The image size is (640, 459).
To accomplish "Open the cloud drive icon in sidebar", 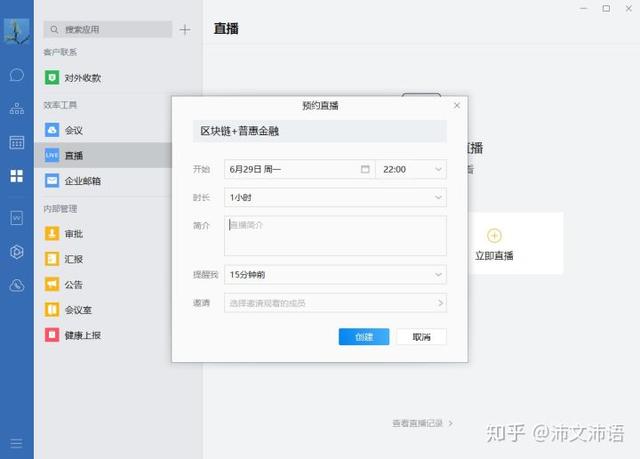I will (x=16, y=285).
